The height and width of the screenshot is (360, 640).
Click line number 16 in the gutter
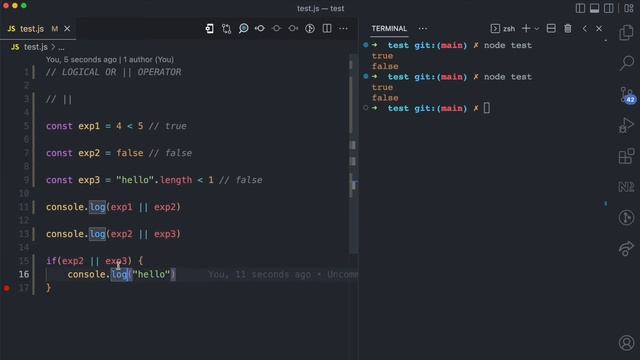[24, 274]
